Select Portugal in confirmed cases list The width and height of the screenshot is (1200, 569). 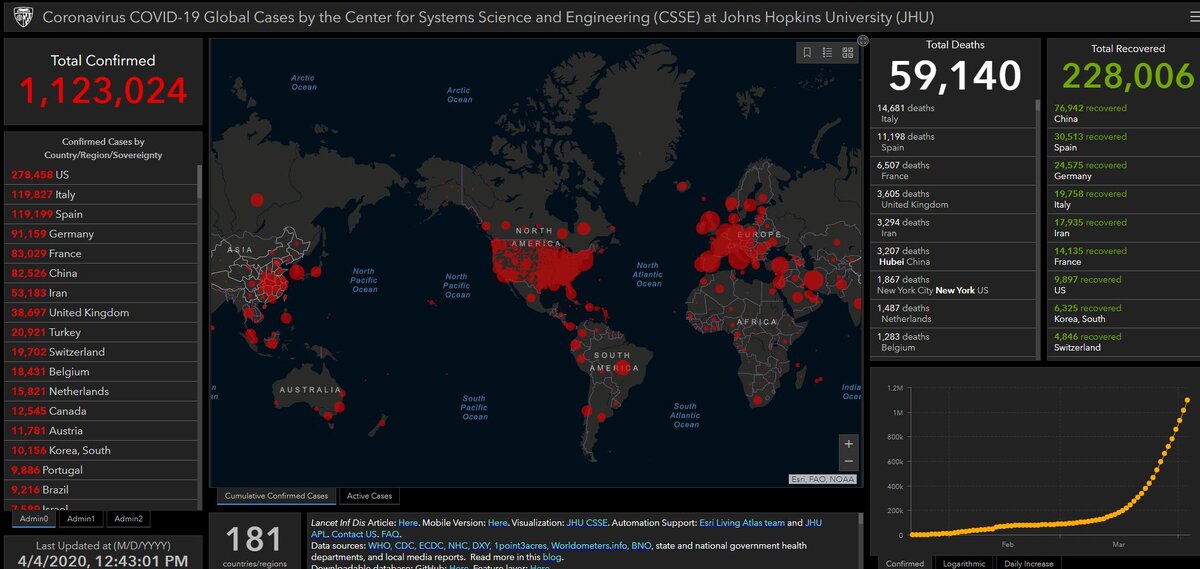[x=101, y=469]
